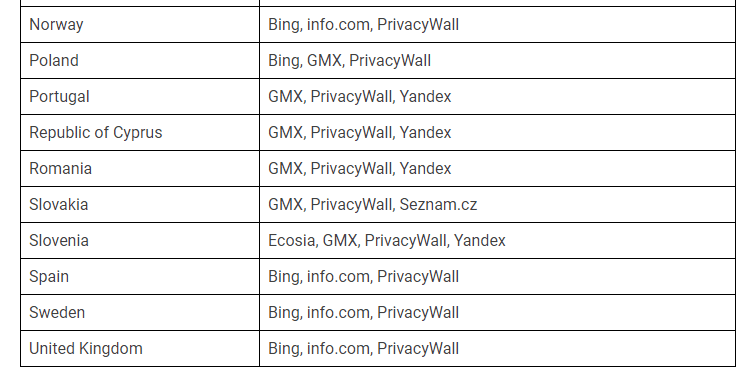Click 'Bing, GMX, PrivacyWall' in Poland row

[350, 61]
